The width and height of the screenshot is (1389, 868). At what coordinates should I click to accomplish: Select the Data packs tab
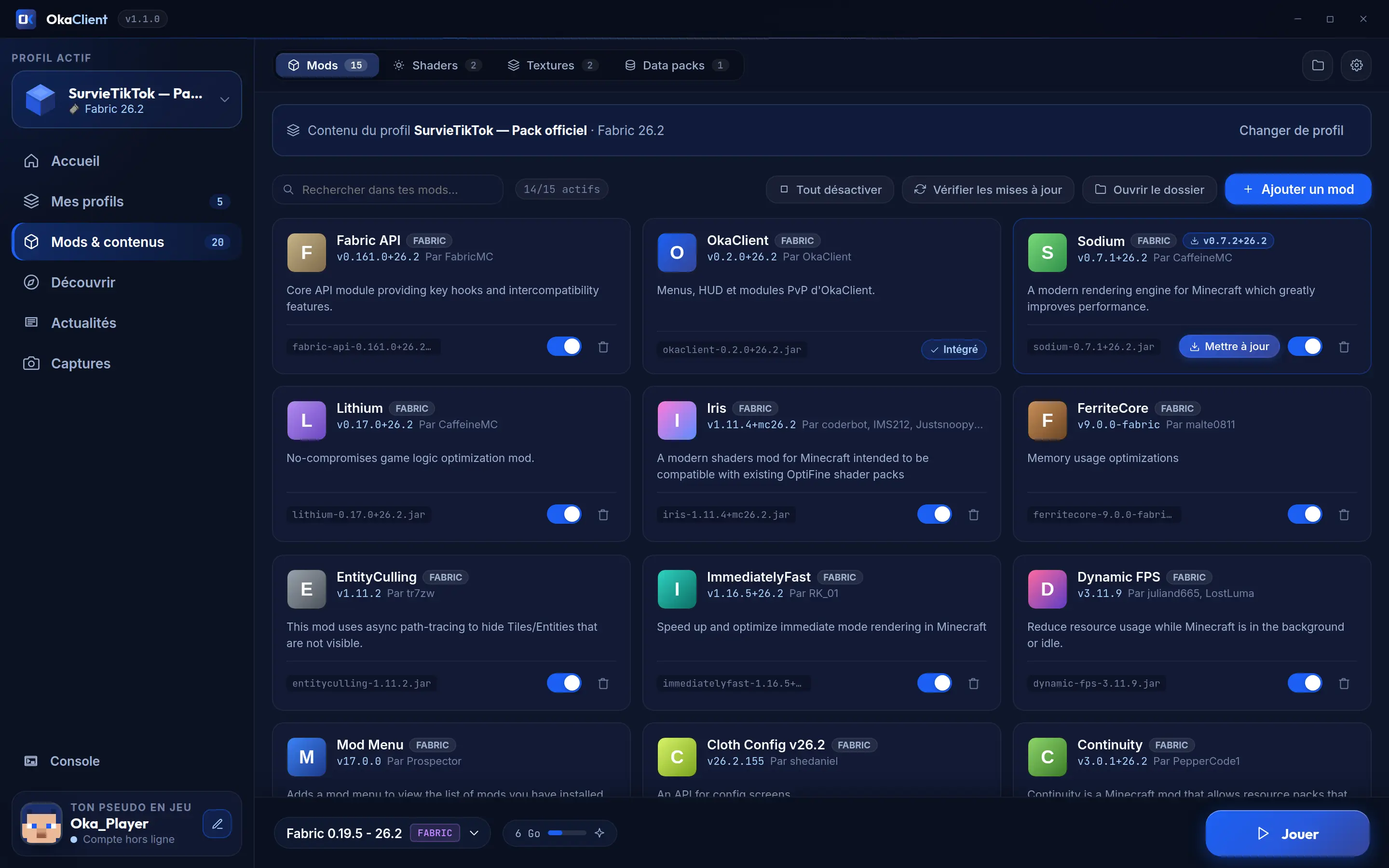[677, 66]
